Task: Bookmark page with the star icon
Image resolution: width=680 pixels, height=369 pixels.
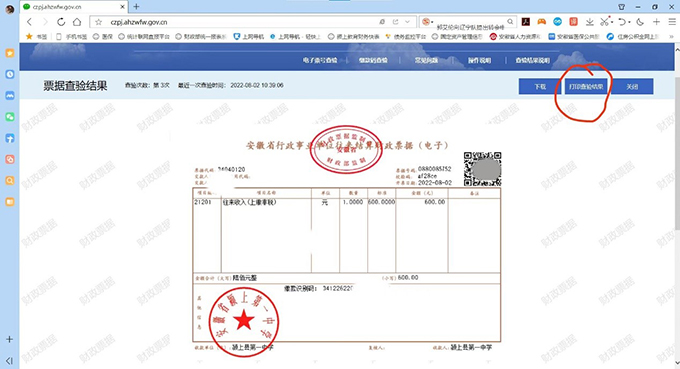Action: click(98, 22)
